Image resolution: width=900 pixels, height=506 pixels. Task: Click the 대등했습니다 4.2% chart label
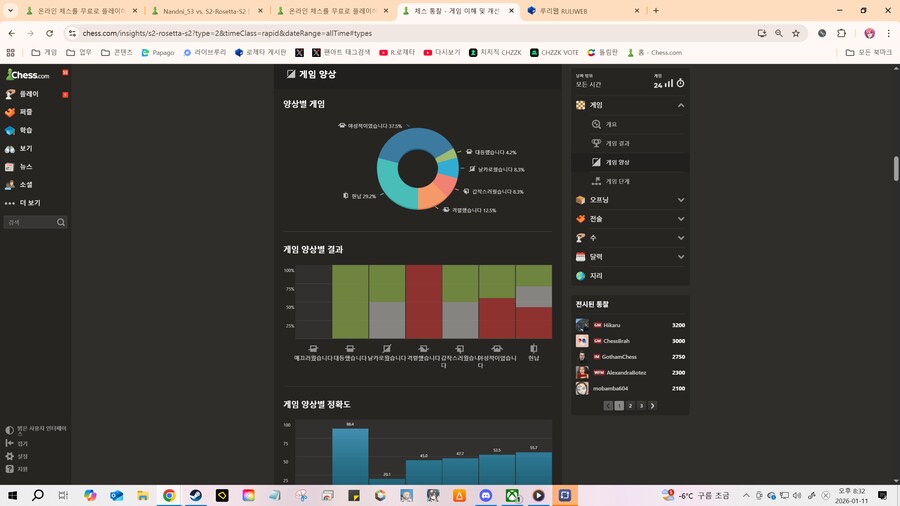pyautogui.click(x=491, y=152)
